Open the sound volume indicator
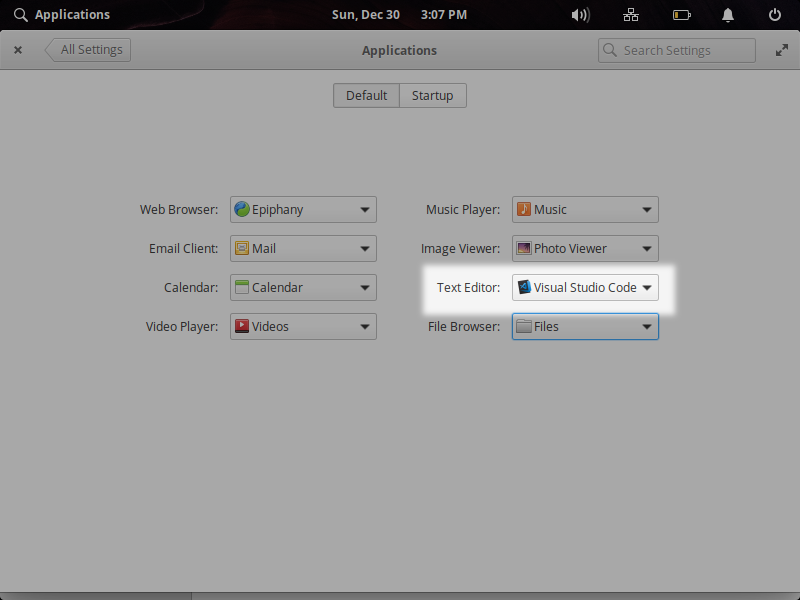The width and height of the screenshot is (800, 600). [x=580, y=15]
